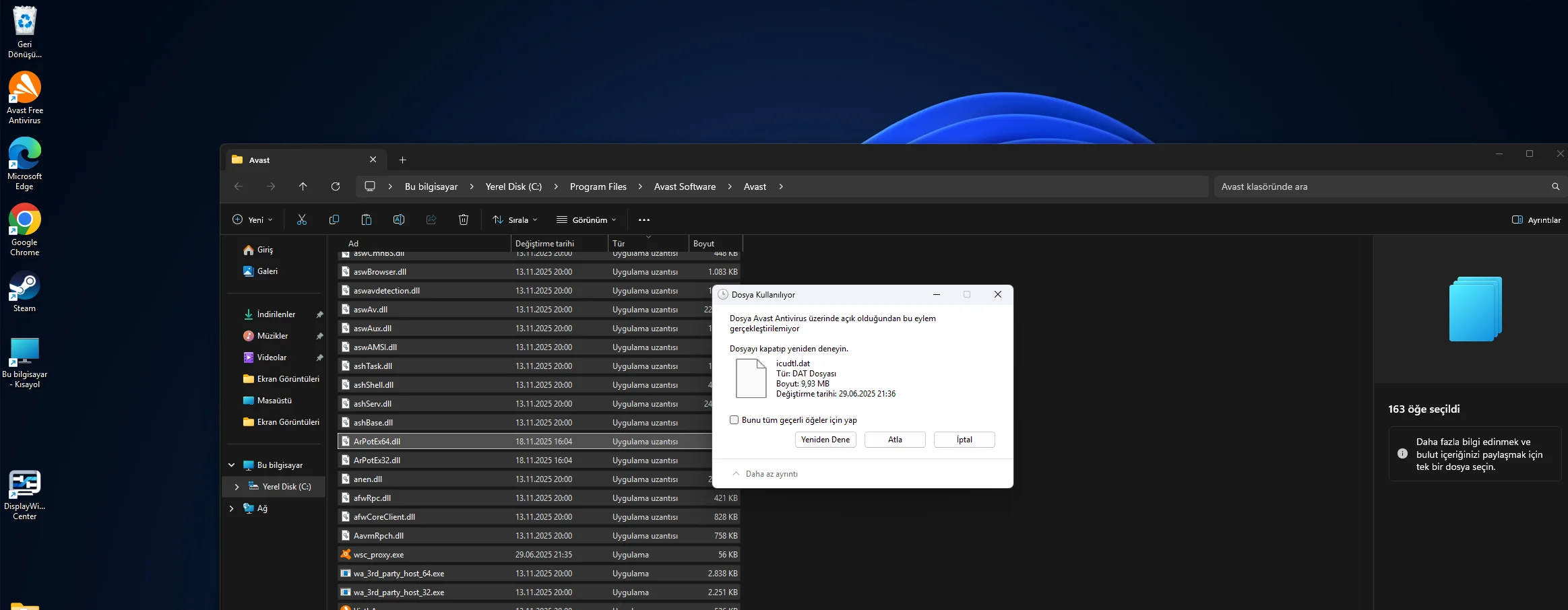This screenshot has width=1568, height=610.
Task: Click the Delete trash icon in toolbar
Action: (464, 219)
